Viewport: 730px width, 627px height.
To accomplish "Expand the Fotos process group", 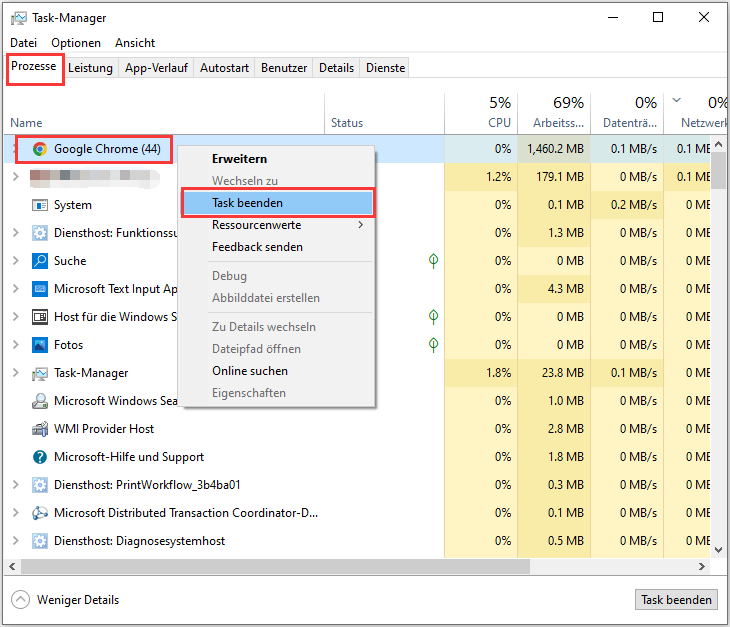I will point(16,345).
